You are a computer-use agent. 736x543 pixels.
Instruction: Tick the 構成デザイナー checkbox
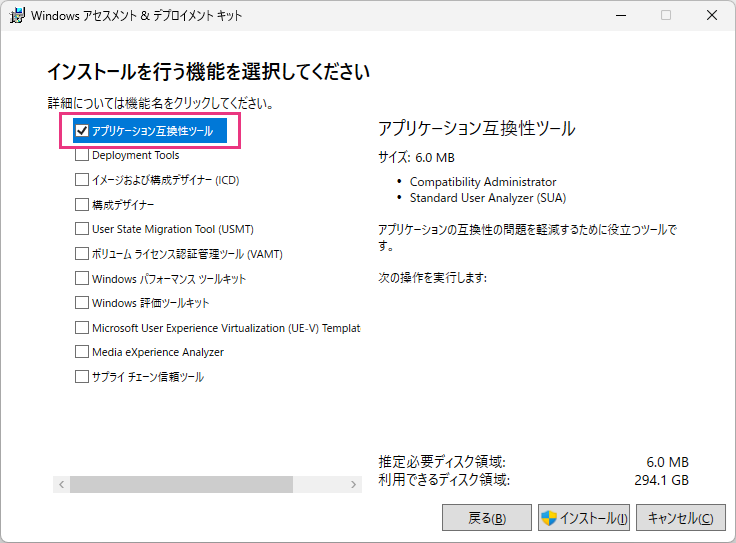(x=82, y=205)
